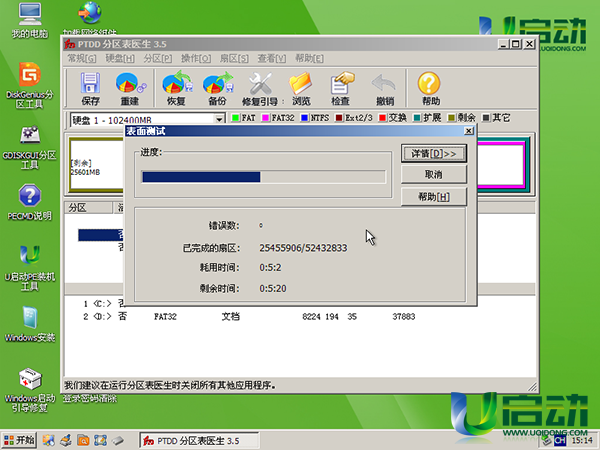
Task: Click the 15:14 system clock
Action: point(582,441)
